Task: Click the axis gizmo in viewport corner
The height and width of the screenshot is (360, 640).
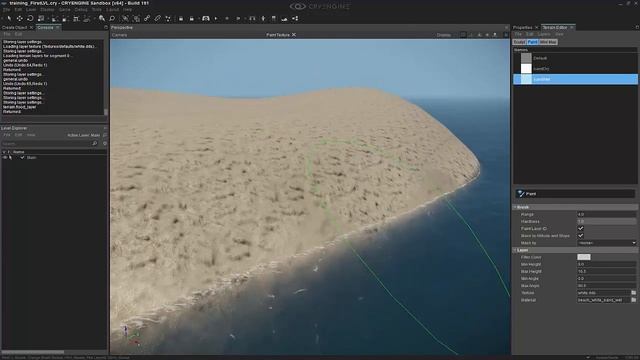Action: (x=131, y=336)
